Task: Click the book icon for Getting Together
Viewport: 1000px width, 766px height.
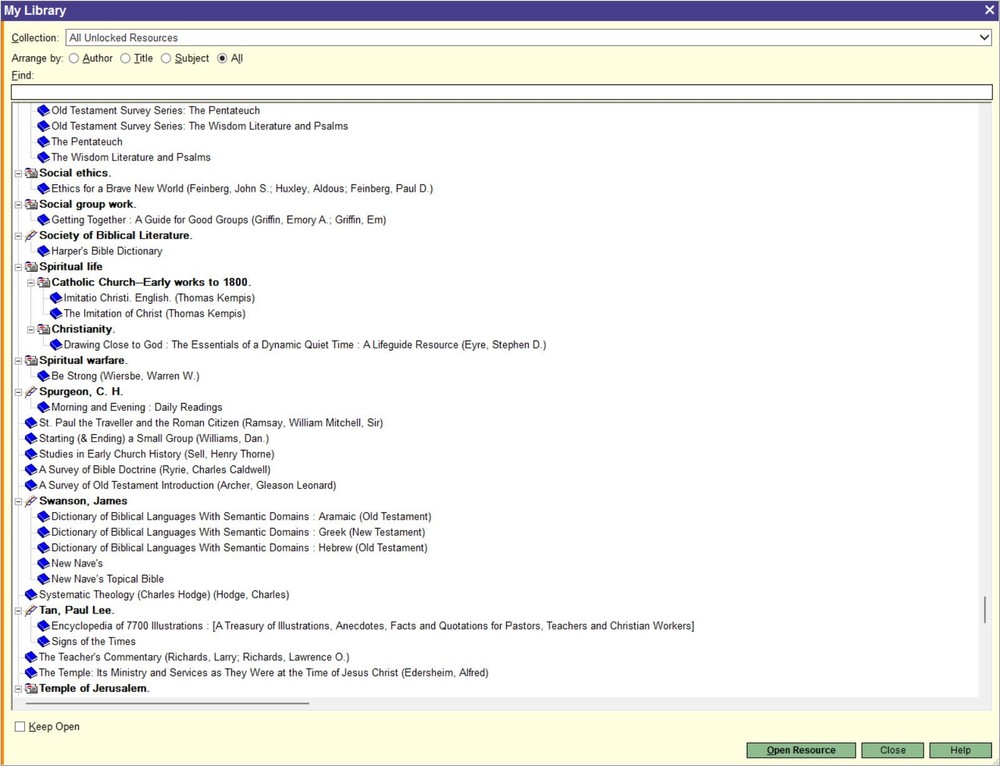Action: coord(43,220)
